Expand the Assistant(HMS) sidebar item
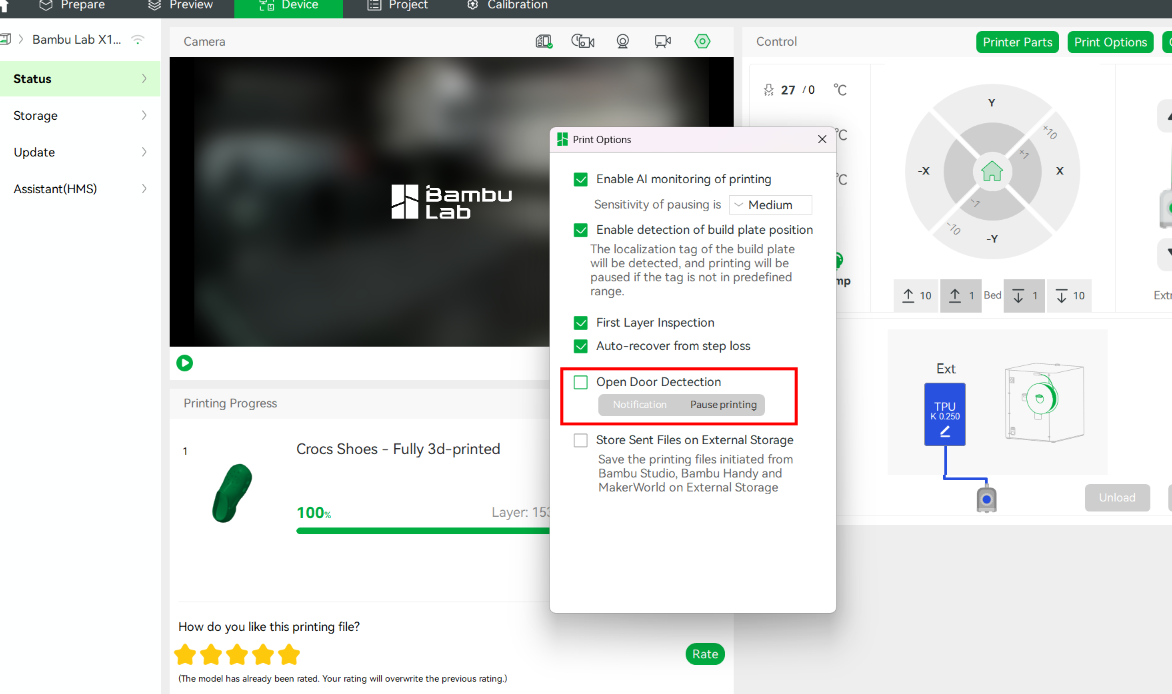This screenshot has height=694, width=1172. click(80, 189)
